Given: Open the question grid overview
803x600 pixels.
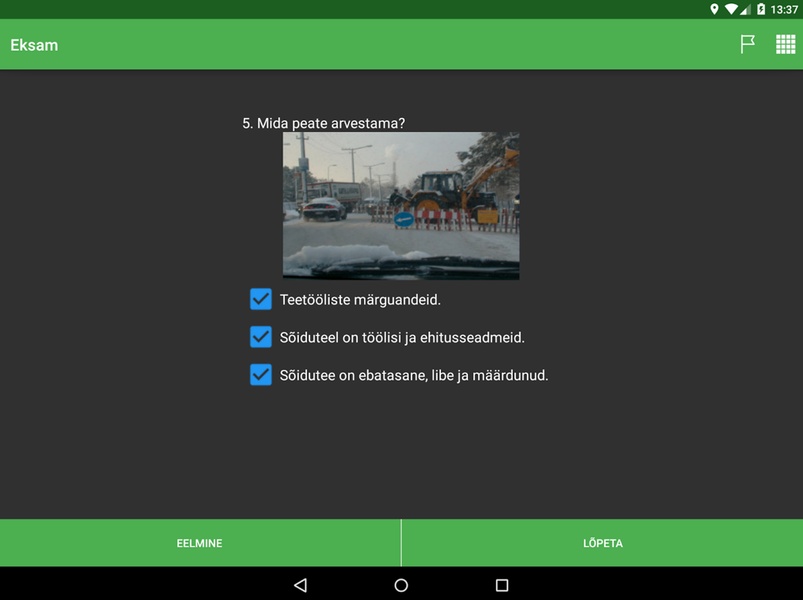Looking at the screenshot, I should point(785,45).
